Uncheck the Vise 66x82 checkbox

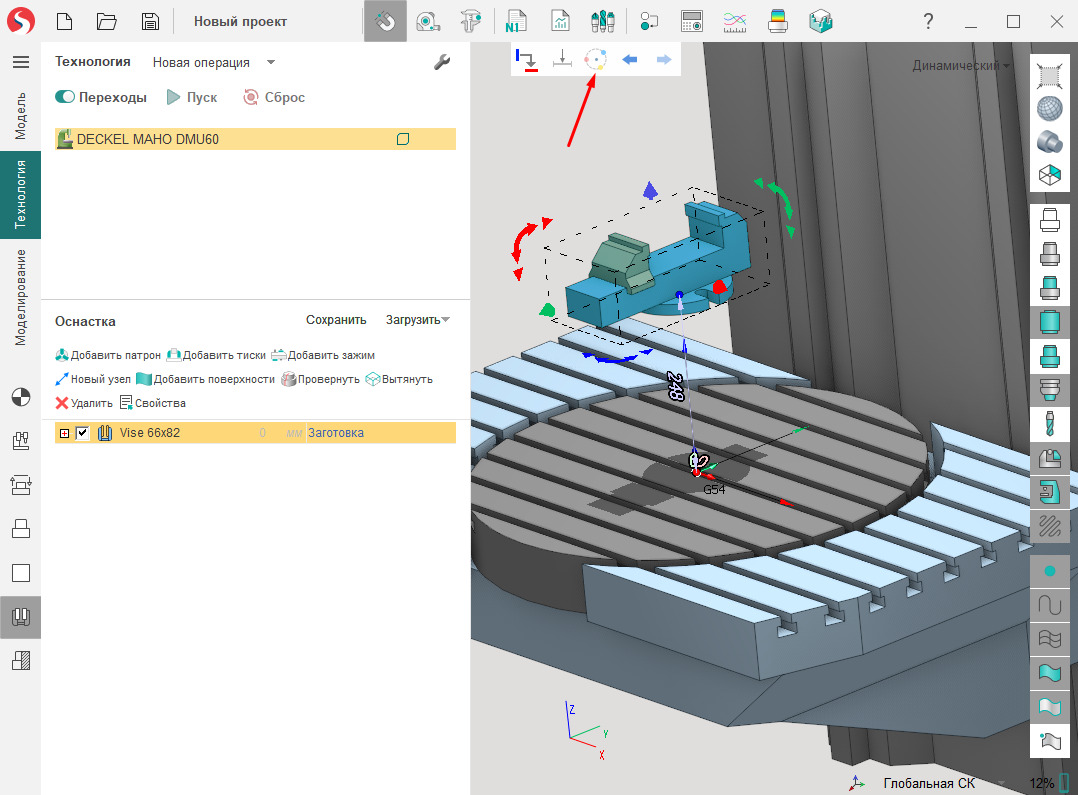pos(83,433)
